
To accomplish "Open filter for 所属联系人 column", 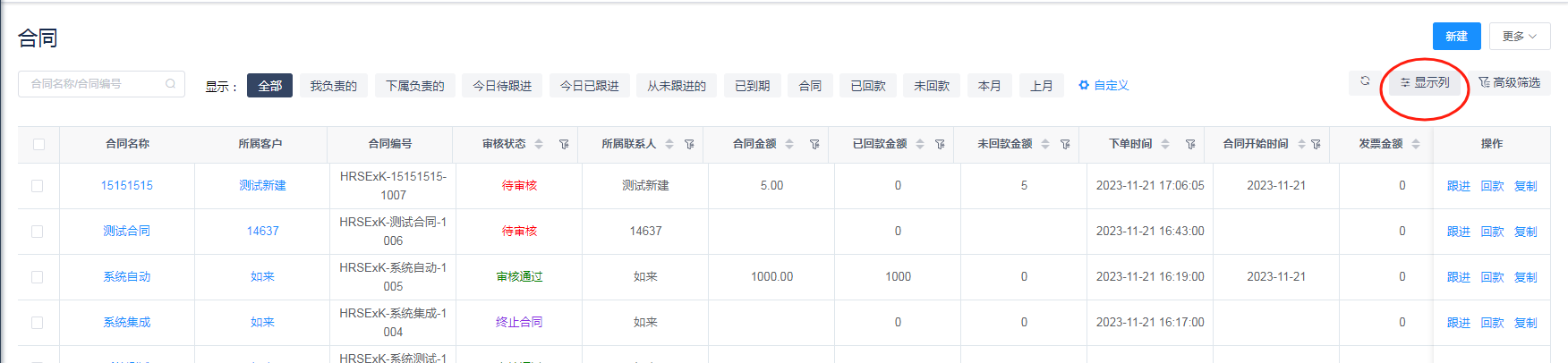I will coord(689,144).
